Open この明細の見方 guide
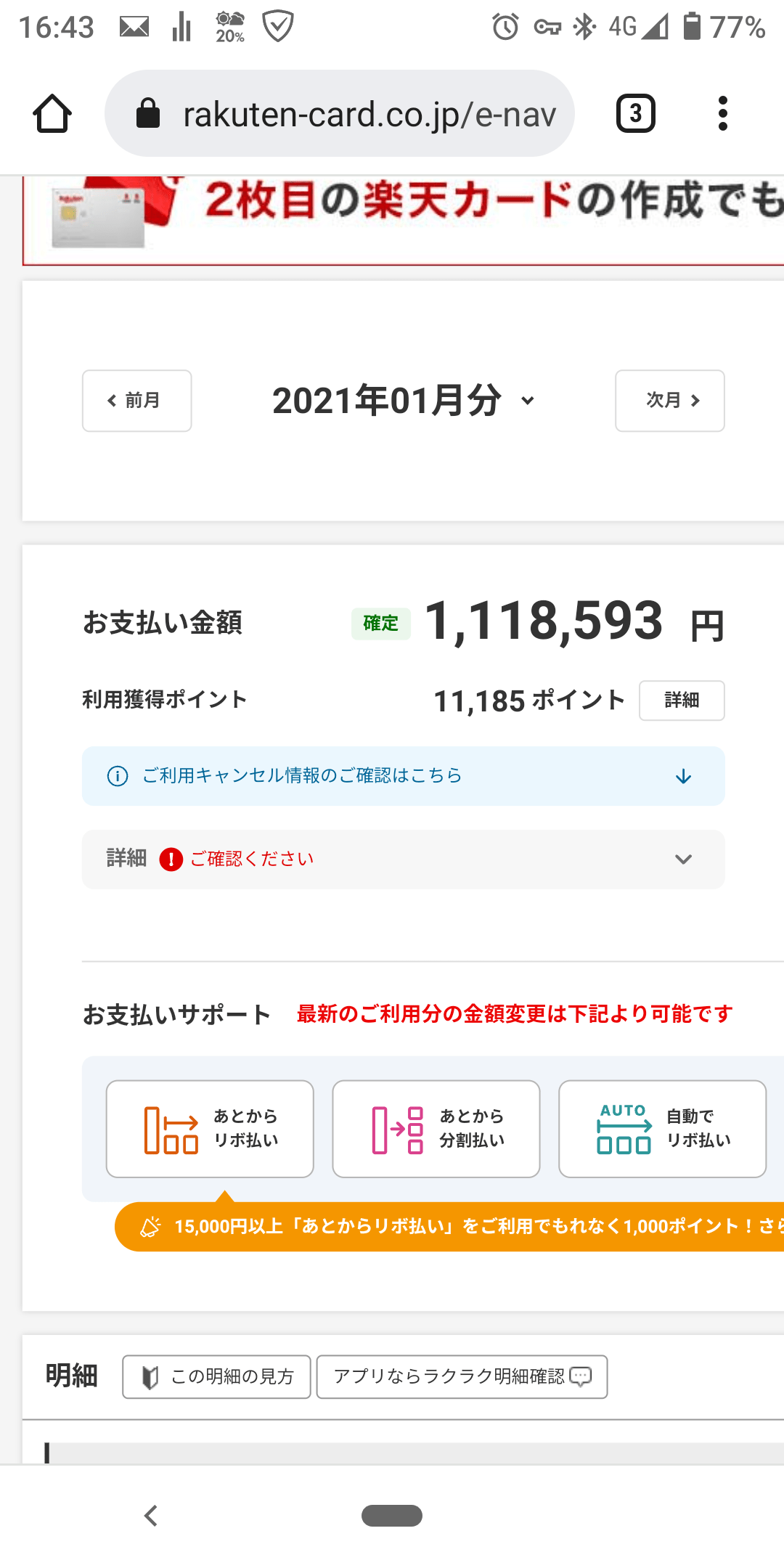 pyautogui.click(x=216, y=1376)
